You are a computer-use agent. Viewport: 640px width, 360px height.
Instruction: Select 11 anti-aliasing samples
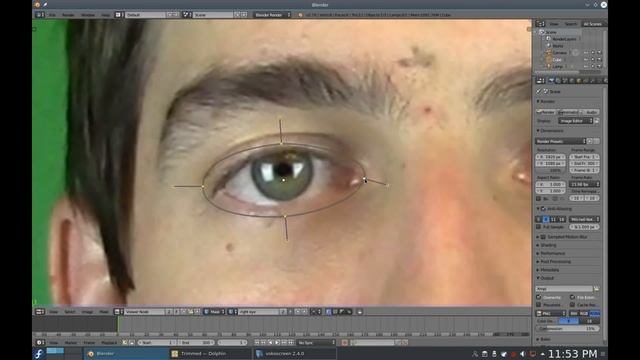click(553, 220)
